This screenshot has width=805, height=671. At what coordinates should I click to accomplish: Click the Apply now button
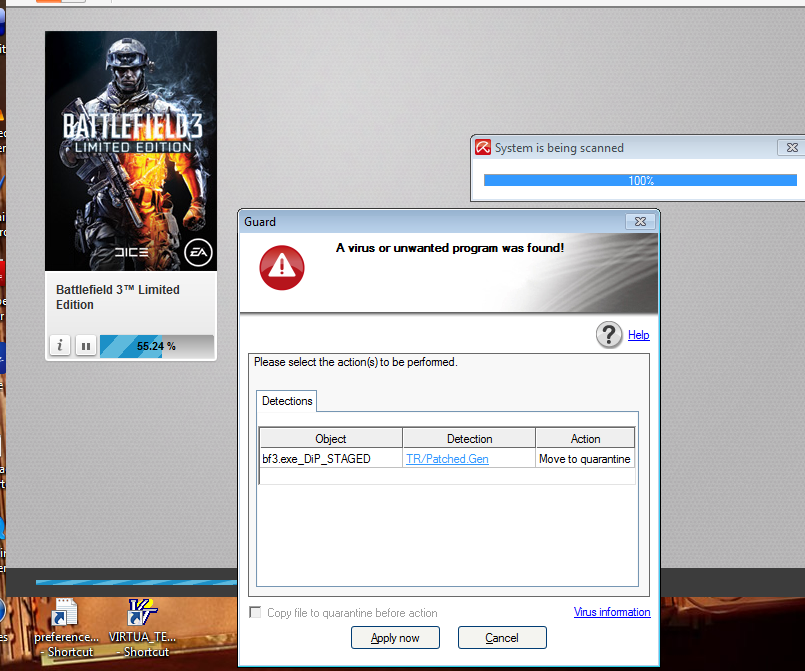pos(395,638)
